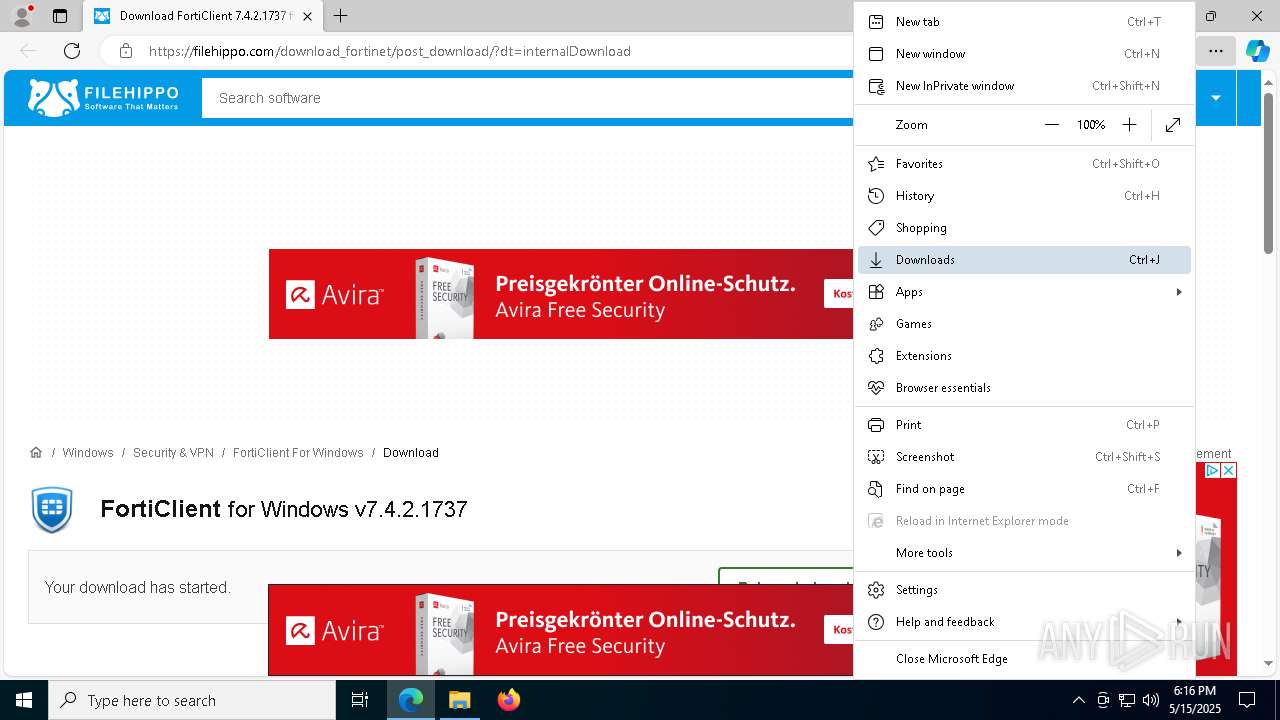
Task: Select New window menu item
Action: click(x=1024, y=54)
